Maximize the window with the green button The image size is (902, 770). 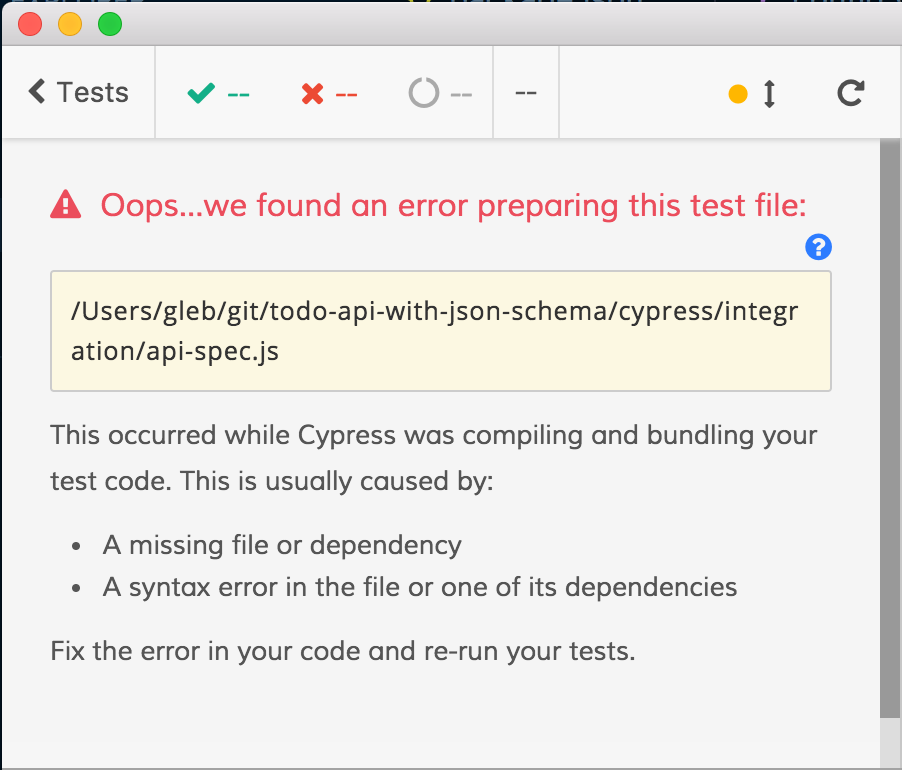(x=109, y=24)
